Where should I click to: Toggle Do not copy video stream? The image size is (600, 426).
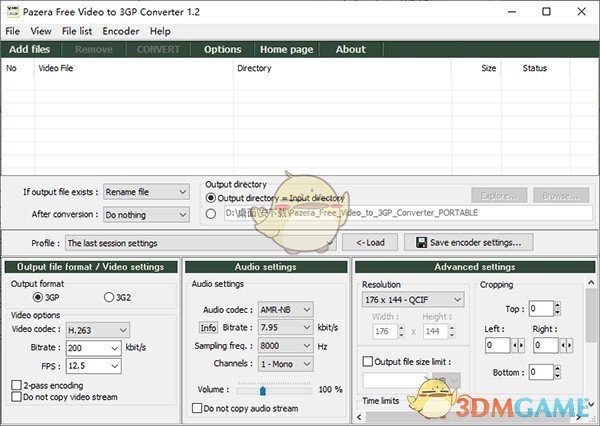click(16, 397)
